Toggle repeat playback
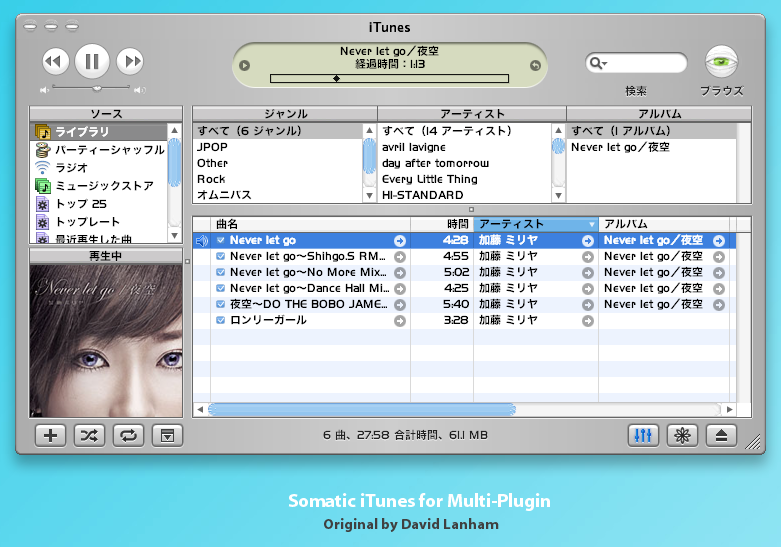Viewport: 781px width, 547px height. 129,436
